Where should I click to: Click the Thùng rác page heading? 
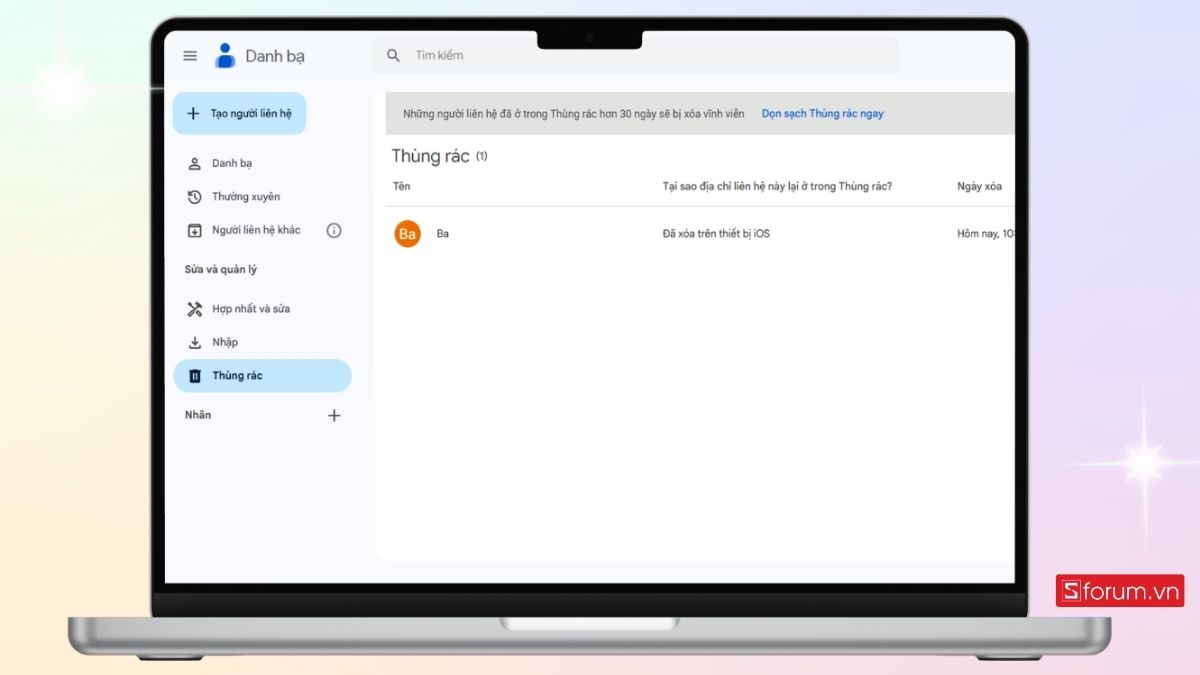coord(430,156)
